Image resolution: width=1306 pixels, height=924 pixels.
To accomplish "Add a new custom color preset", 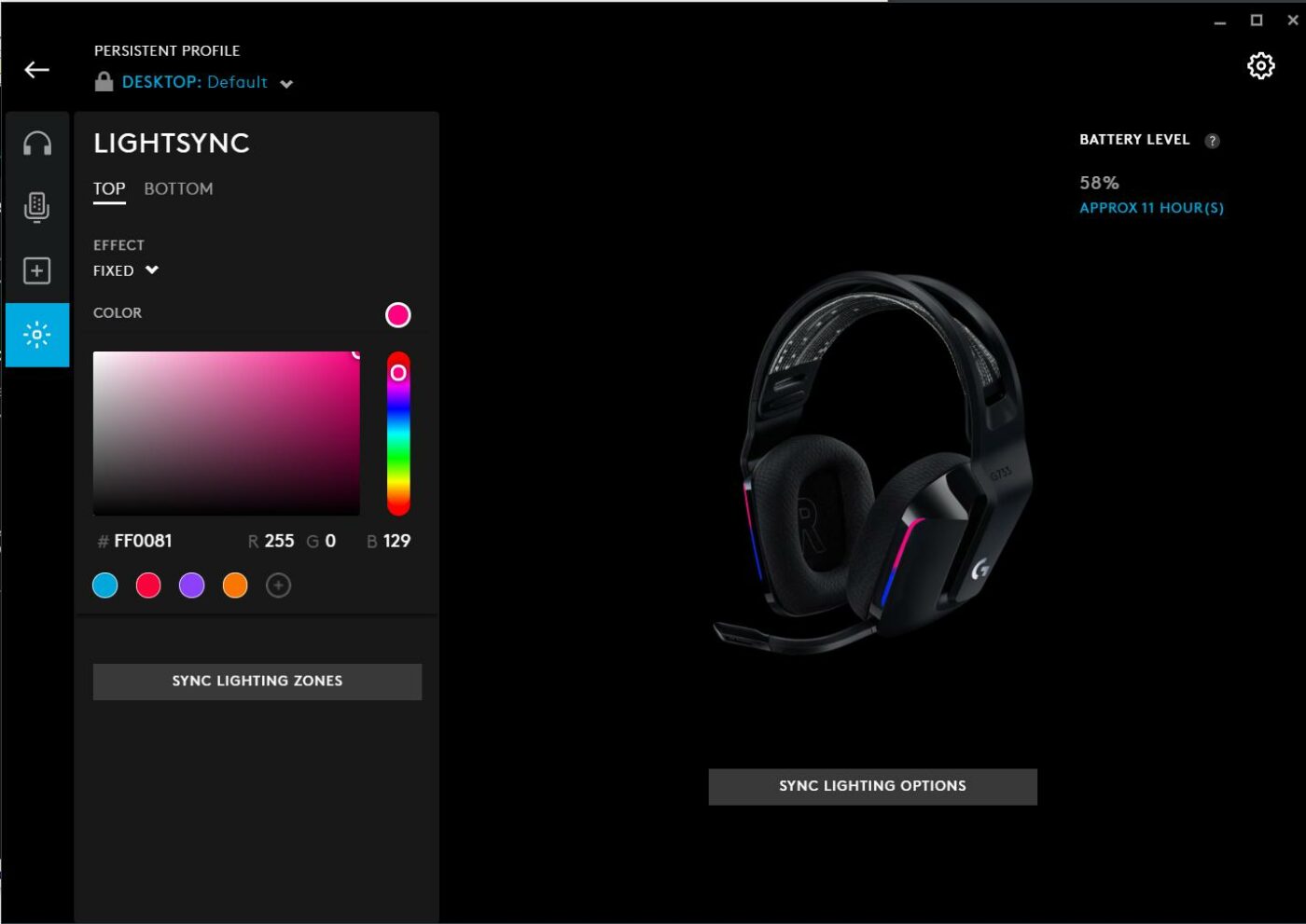I will coord(278,586).
